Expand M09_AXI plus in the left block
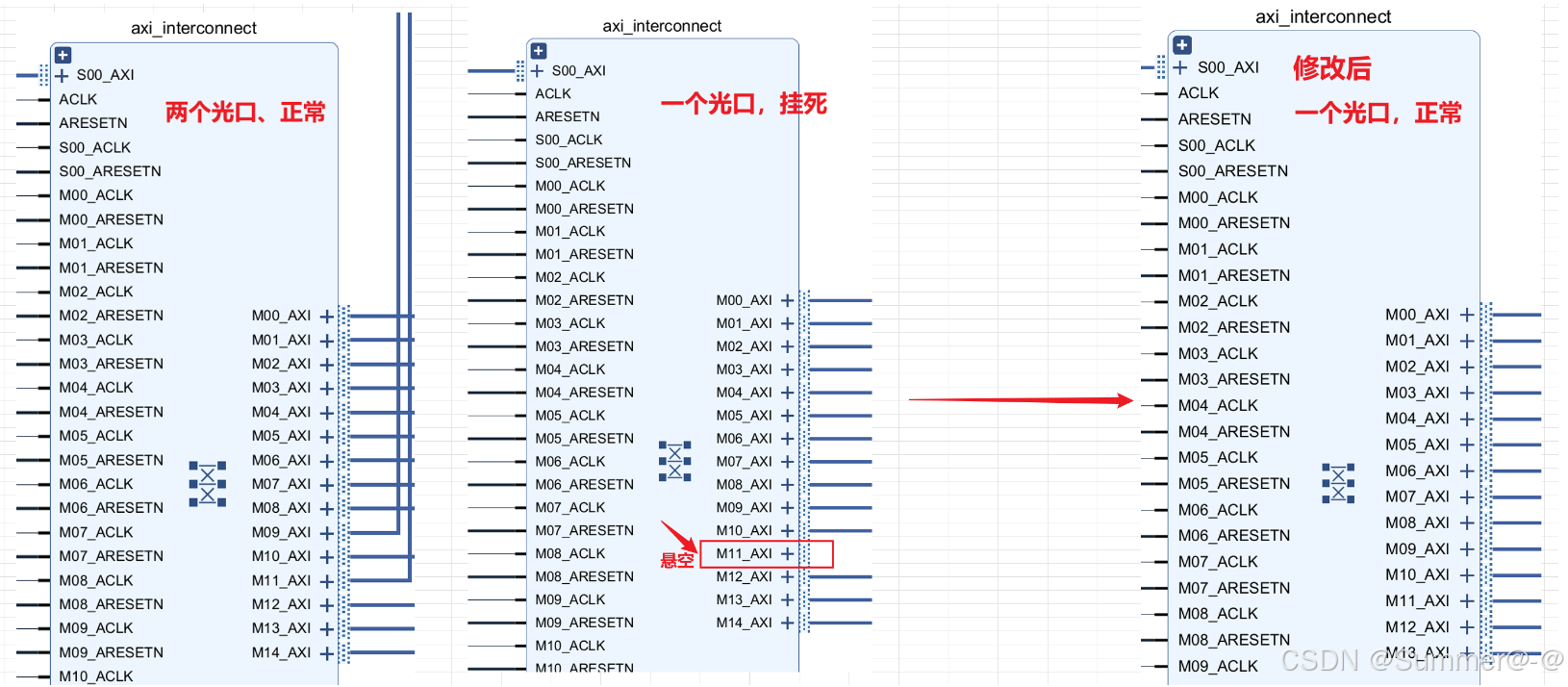This screenshot has height=687, width=1568. click(327, 532)
